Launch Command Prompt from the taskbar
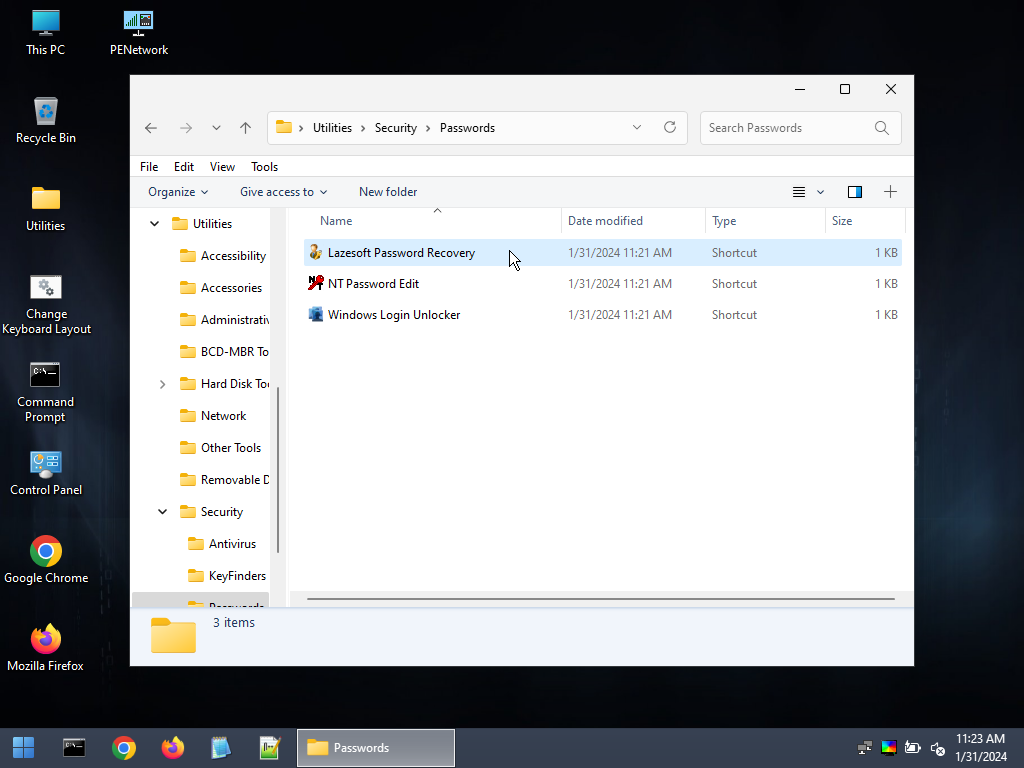Viewport: 1024px width, 768px height. pos(74,748)
